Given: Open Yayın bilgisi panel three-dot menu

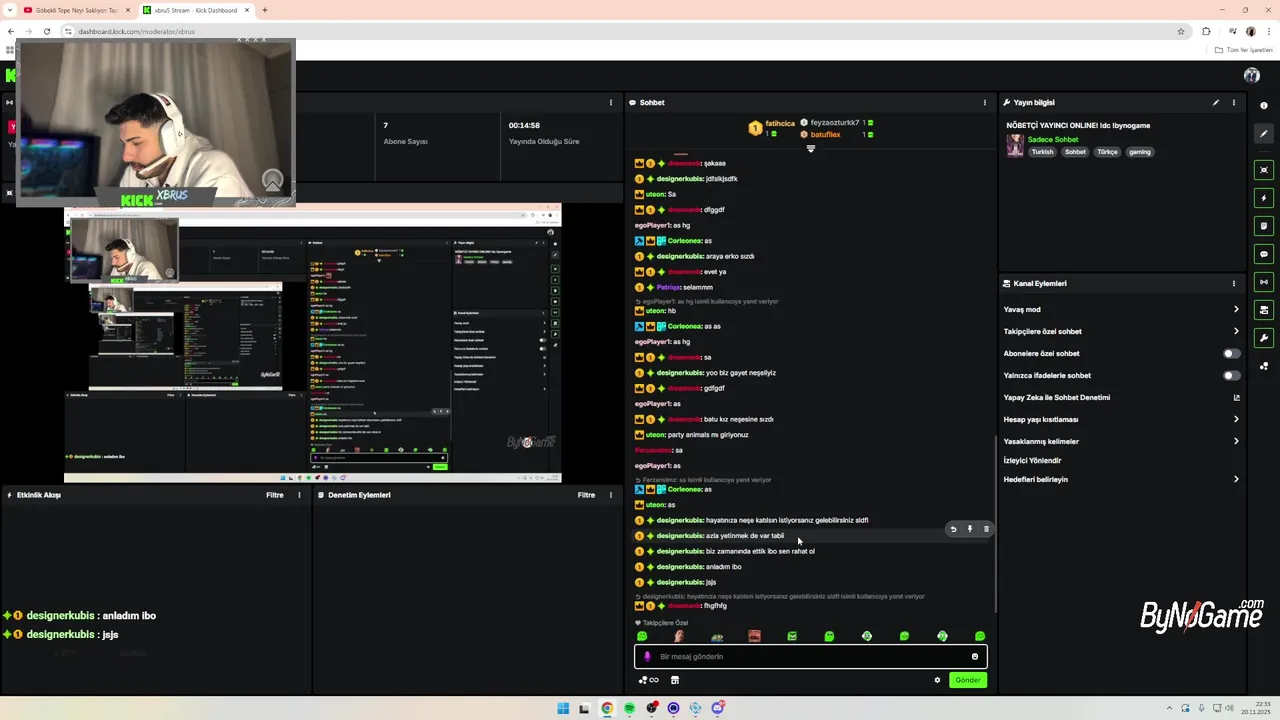Looking at the screenshot, I should 1234,102.
